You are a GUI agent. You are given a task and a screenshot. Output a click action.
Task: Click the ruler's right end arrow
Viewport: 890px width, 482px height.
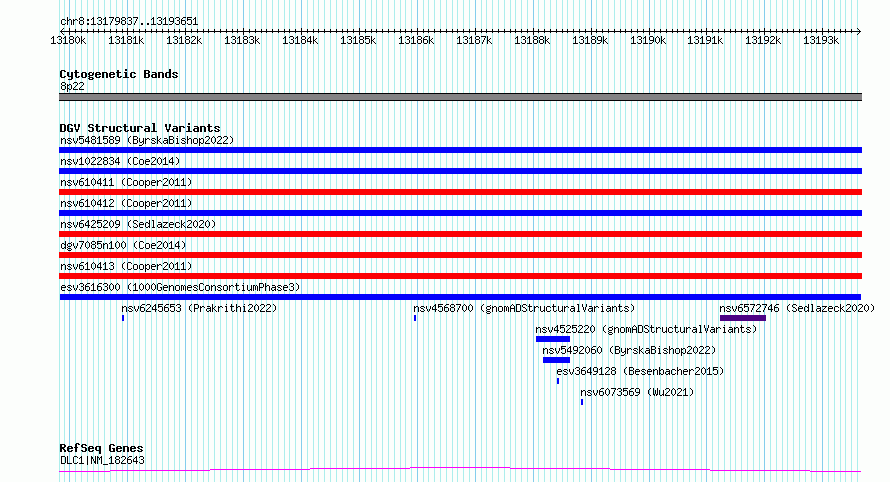point(859,31)
